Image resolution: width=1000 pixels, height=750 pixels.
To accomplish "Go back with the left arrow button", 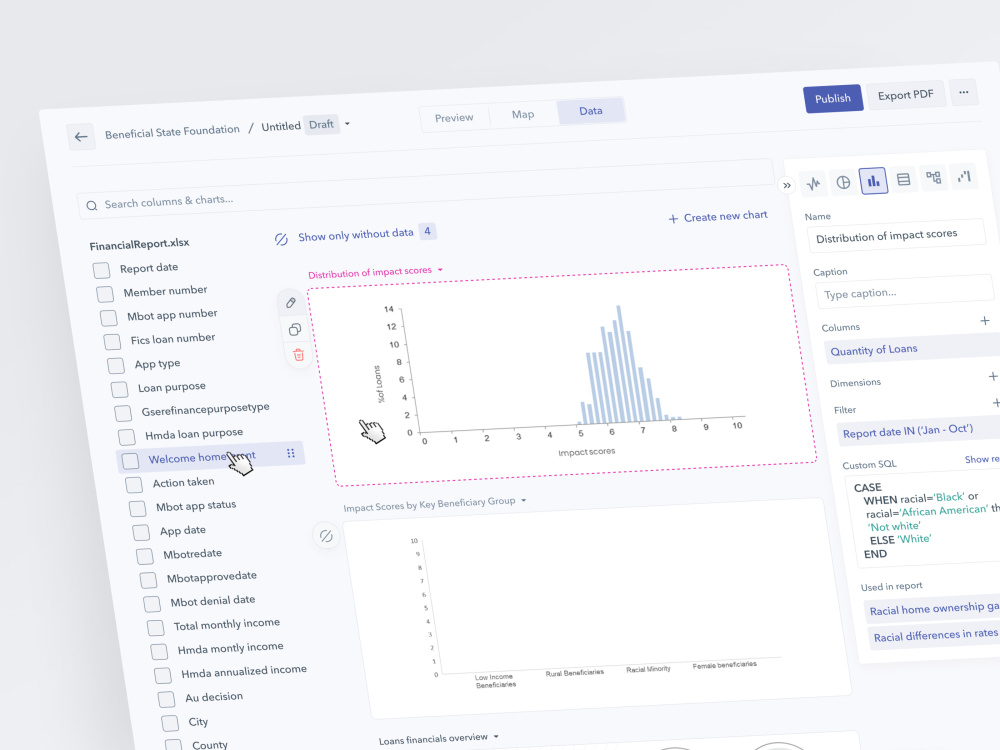I will [81, 136].
